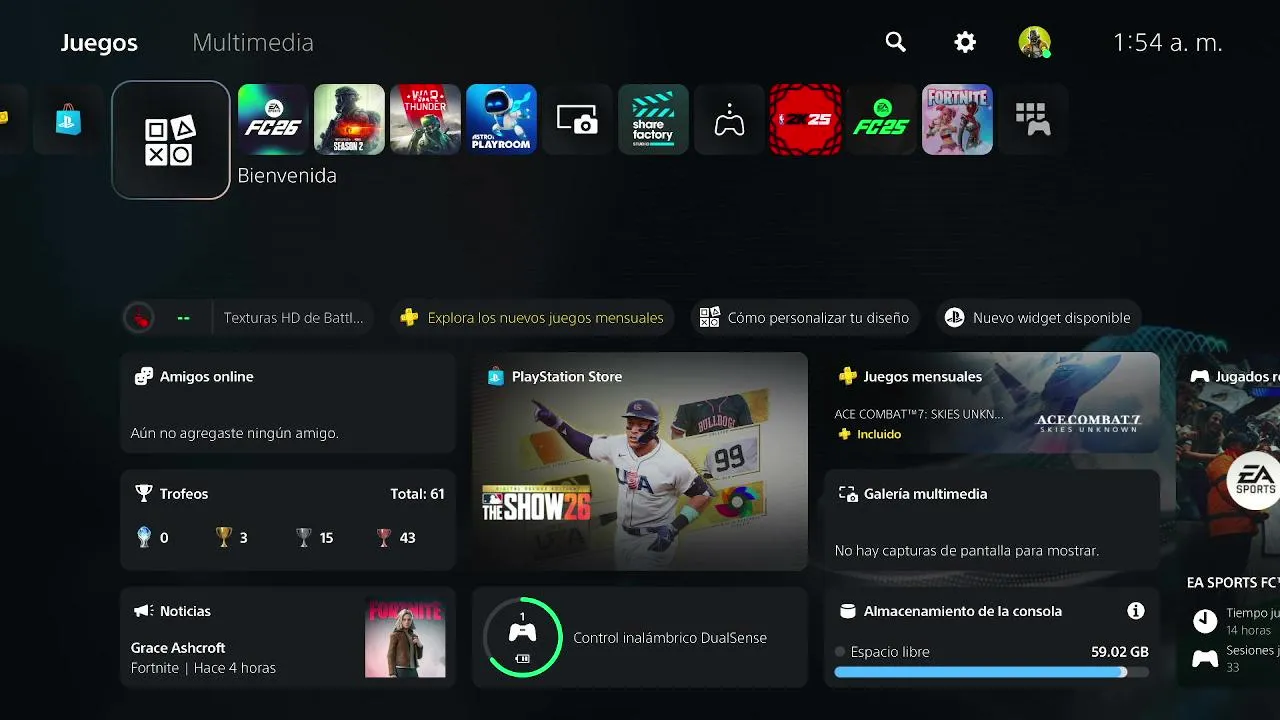Click the 59.02 GB free space value

1120,652
